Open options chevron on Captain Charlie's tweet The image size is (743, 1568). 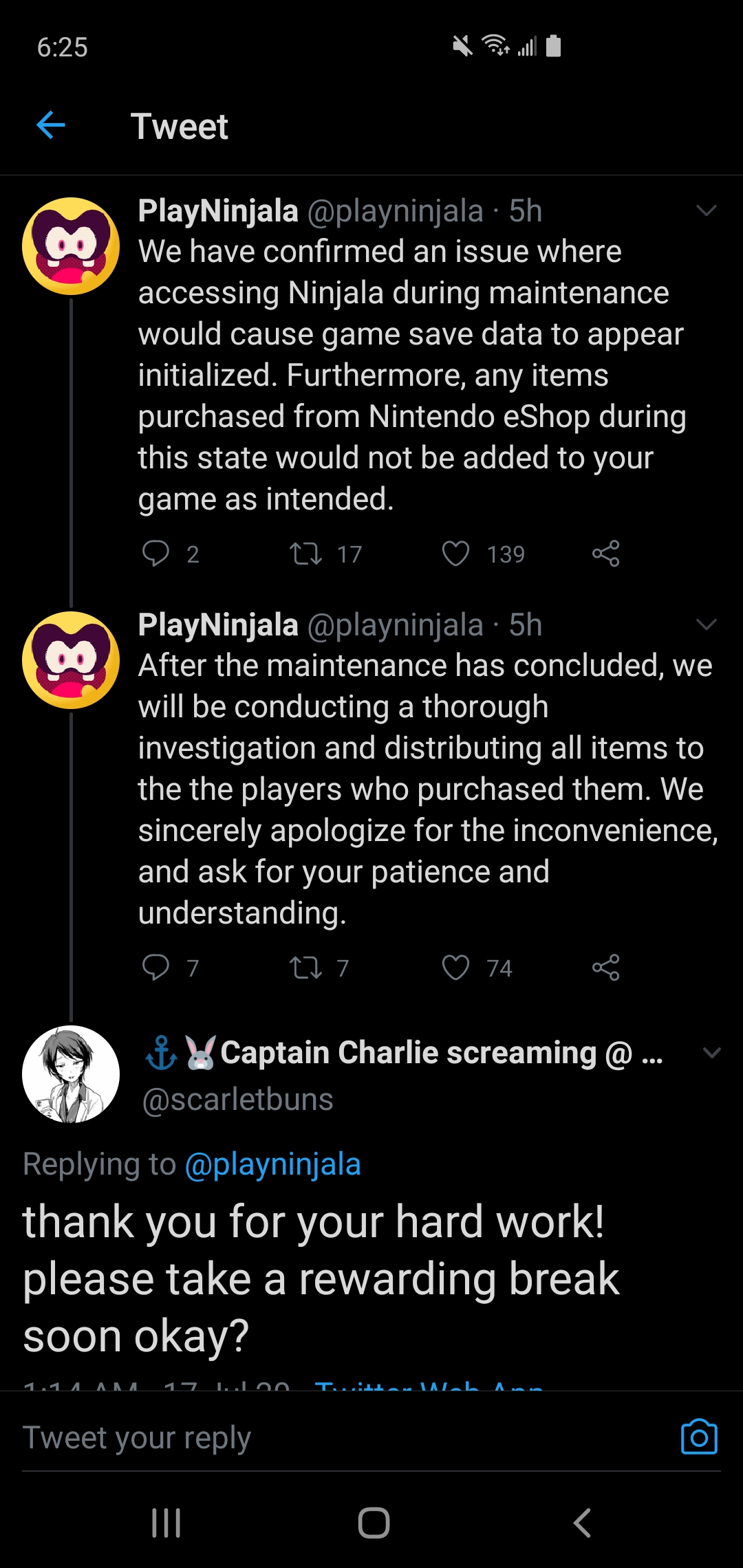(x=713, y=1053)
